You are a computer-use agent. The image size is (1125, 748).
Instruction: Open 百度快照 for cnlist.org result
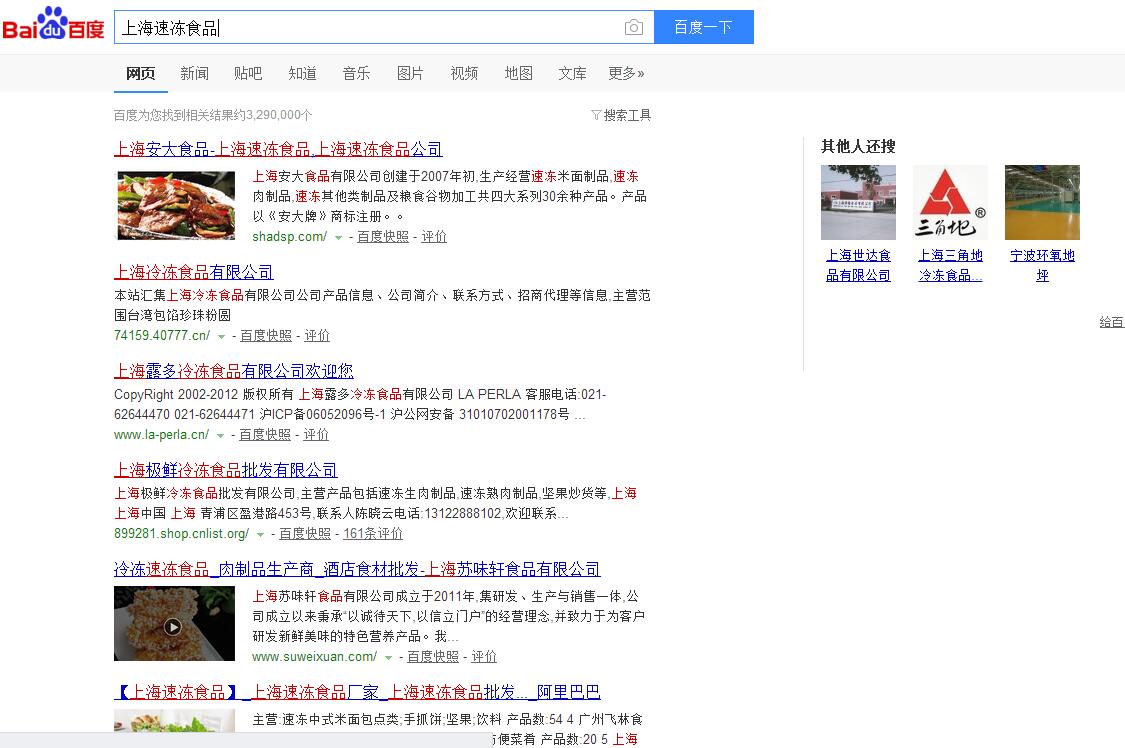click(305, 534)
